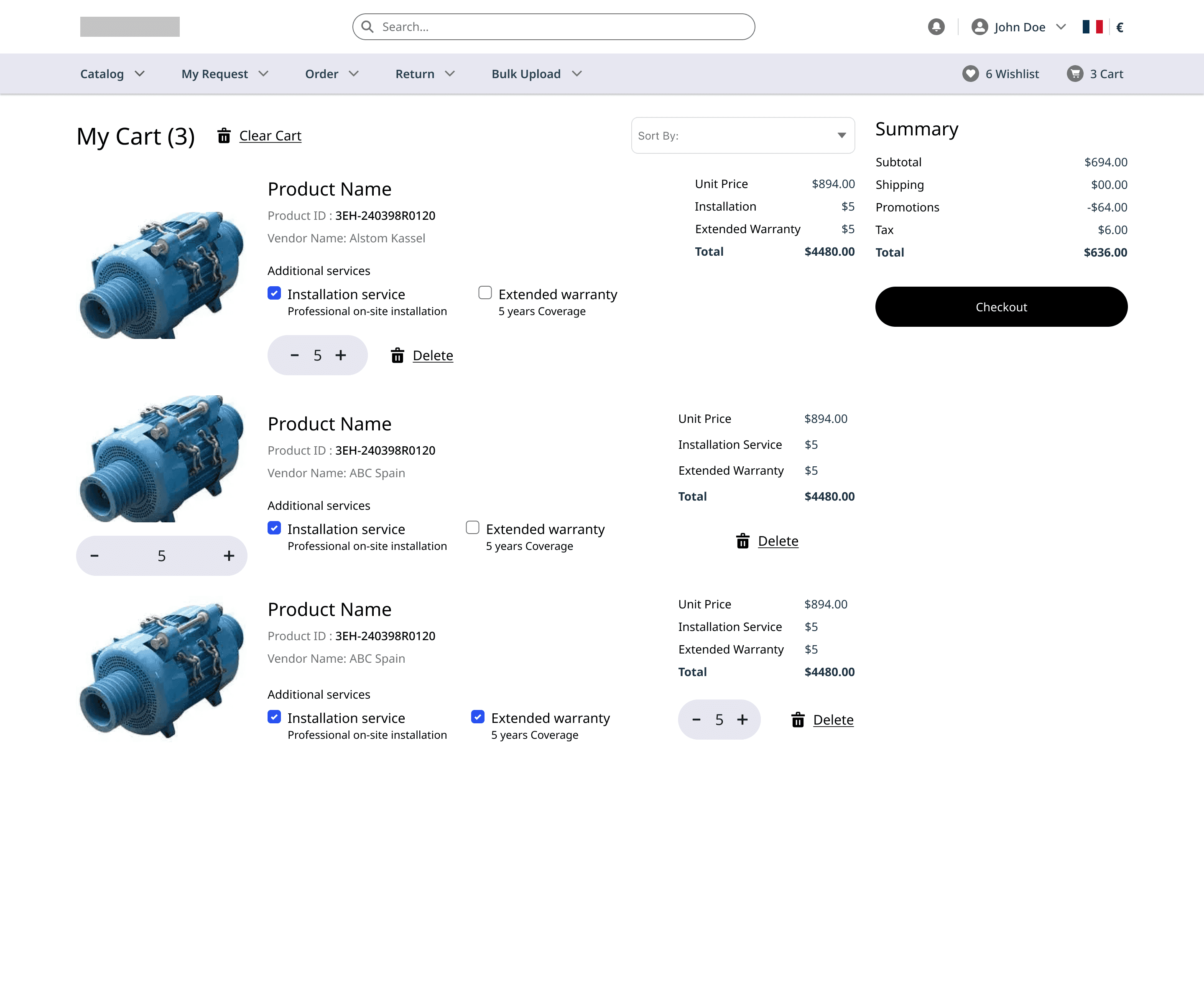Check Extended warranty for Alstom Kassel product
Screen dimensions: 1204x992
[x=485, y=293]
